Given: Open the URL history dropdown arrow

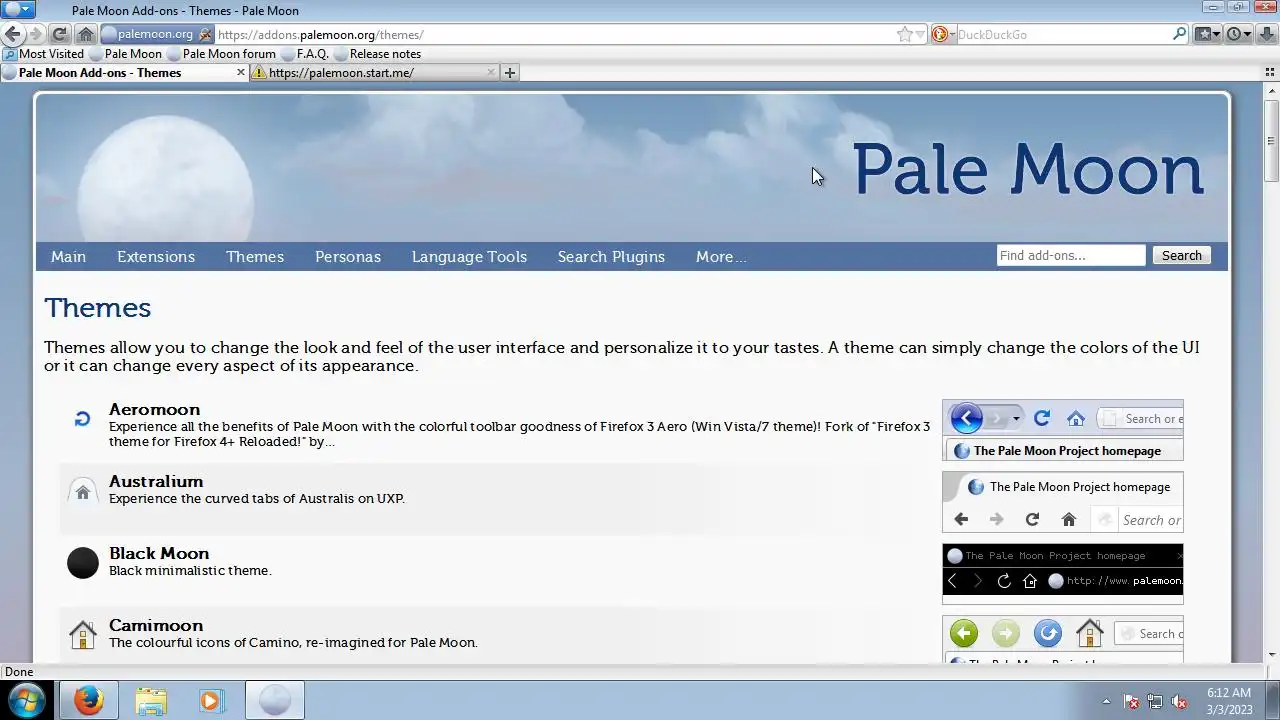Looking at the screenshot, I should (x=920, y=34).
